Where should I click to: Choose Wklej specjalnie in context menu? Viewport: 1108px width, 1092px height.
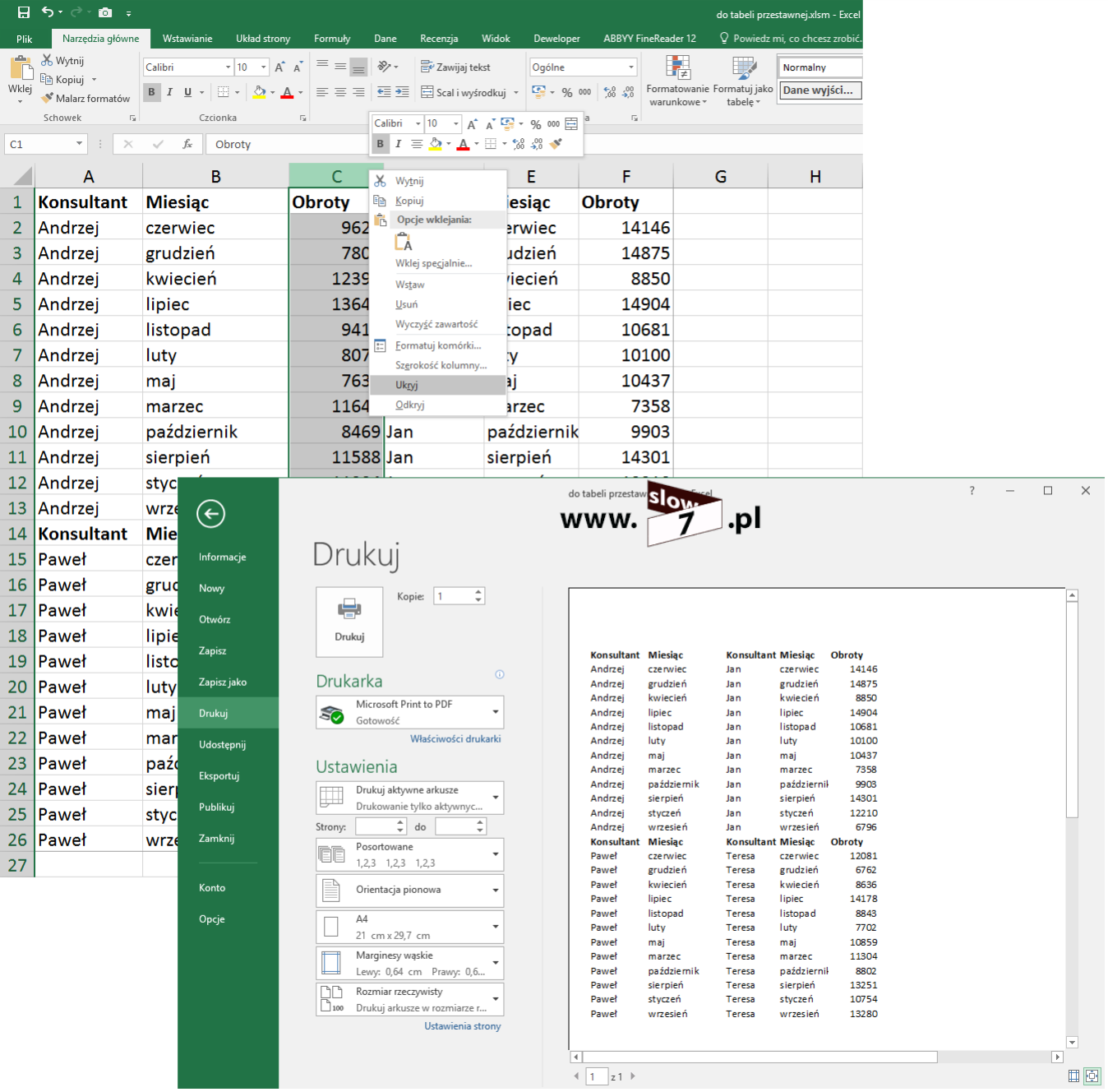pos(438,263)
